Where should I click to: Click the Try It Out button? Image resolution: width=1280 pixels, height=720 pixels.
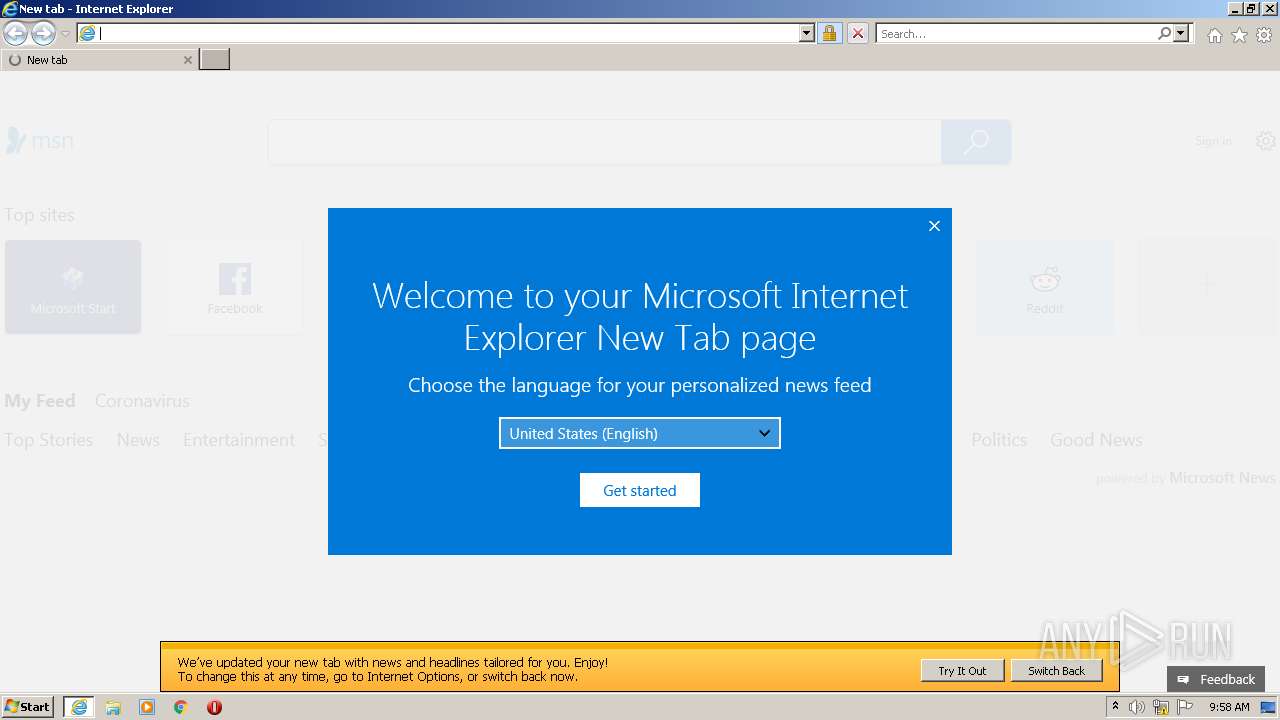point(962,671)
